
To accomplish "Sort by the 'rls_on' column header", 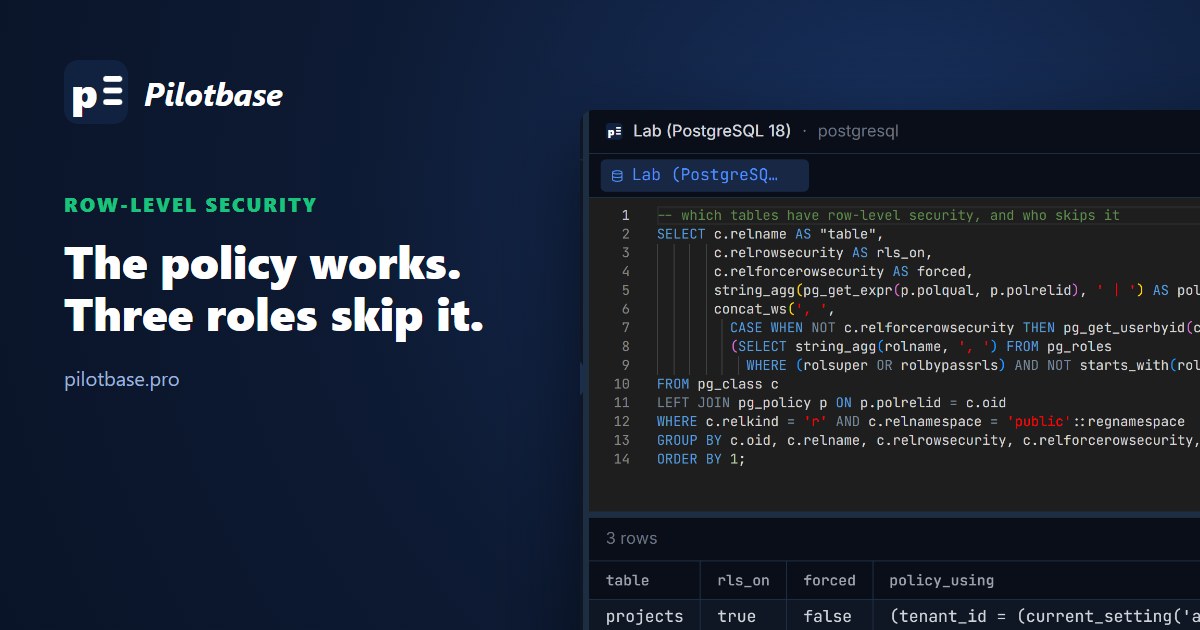I will 744,580.
